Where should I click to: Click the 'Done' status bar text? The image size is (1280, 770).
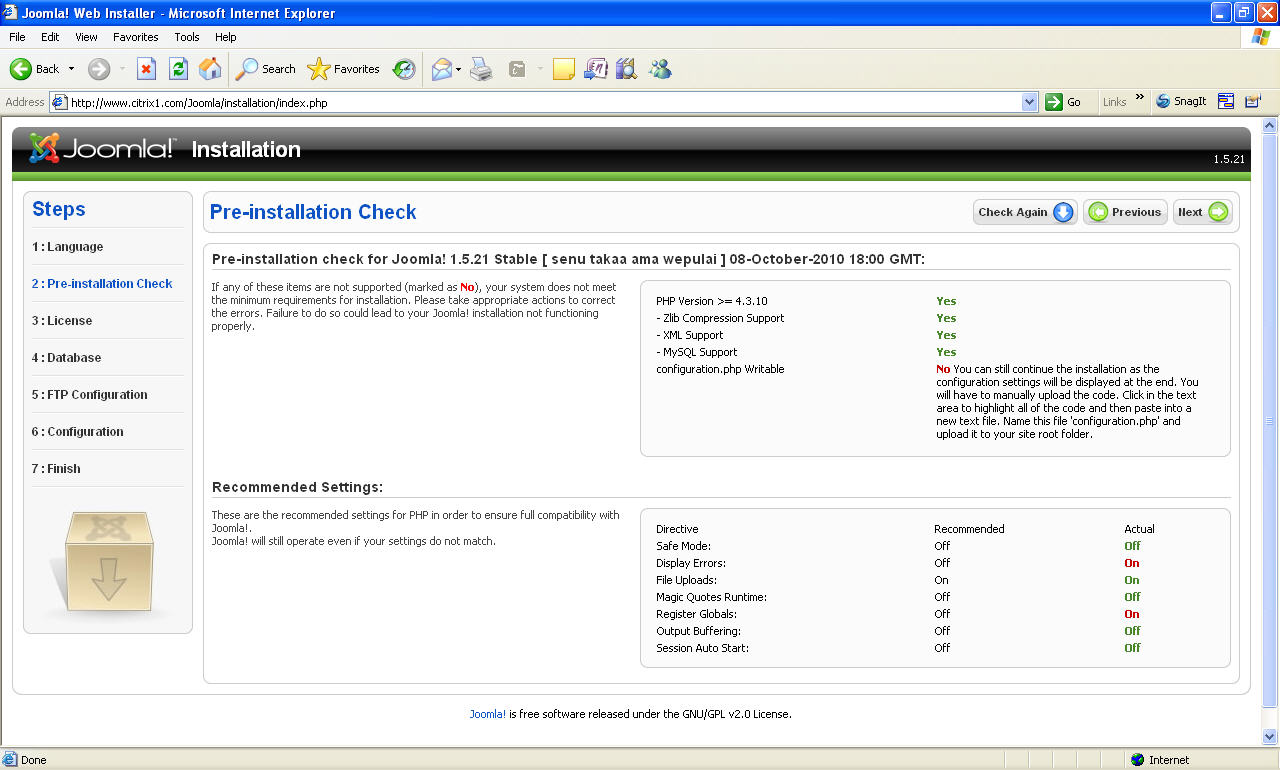pyautogui.click(x=34, y=760)
